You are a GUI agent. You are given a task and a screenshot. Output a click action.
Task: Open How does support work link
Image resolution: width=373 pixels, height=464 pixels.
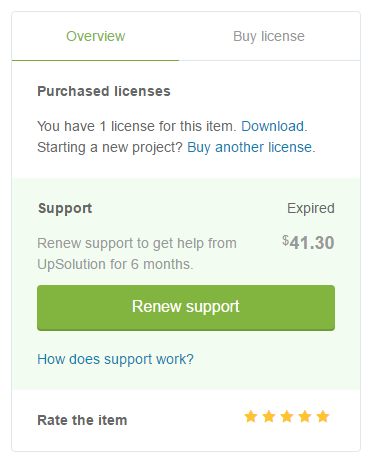coord(115,359)
